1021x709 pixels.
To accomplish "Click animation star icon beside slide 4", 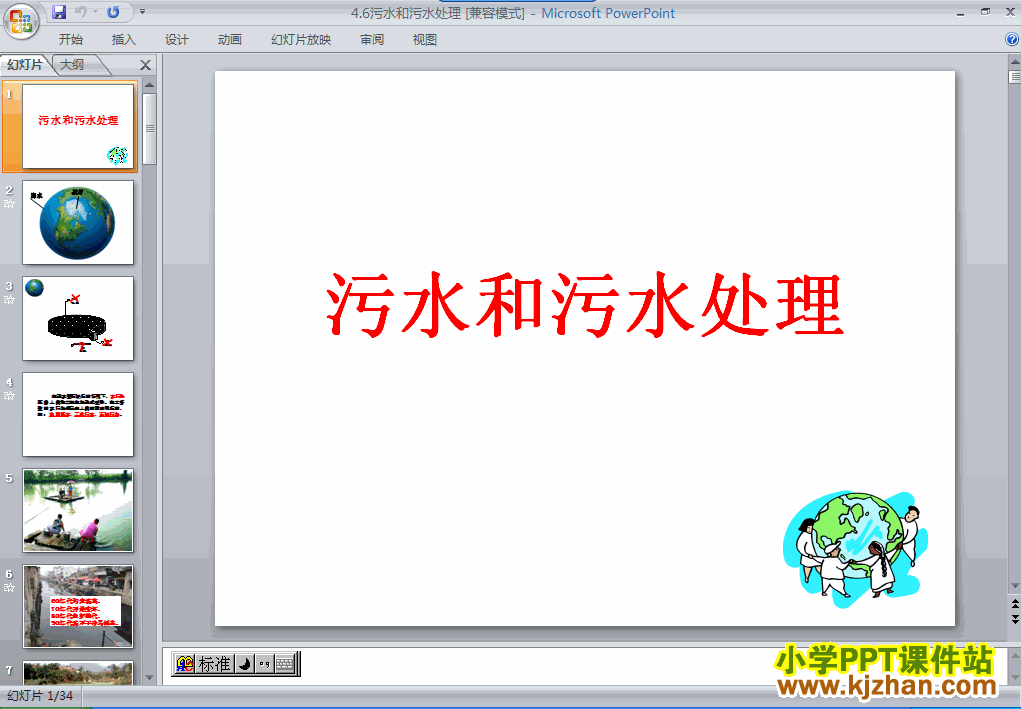I will pyautogui.click(x=9, y=396).
